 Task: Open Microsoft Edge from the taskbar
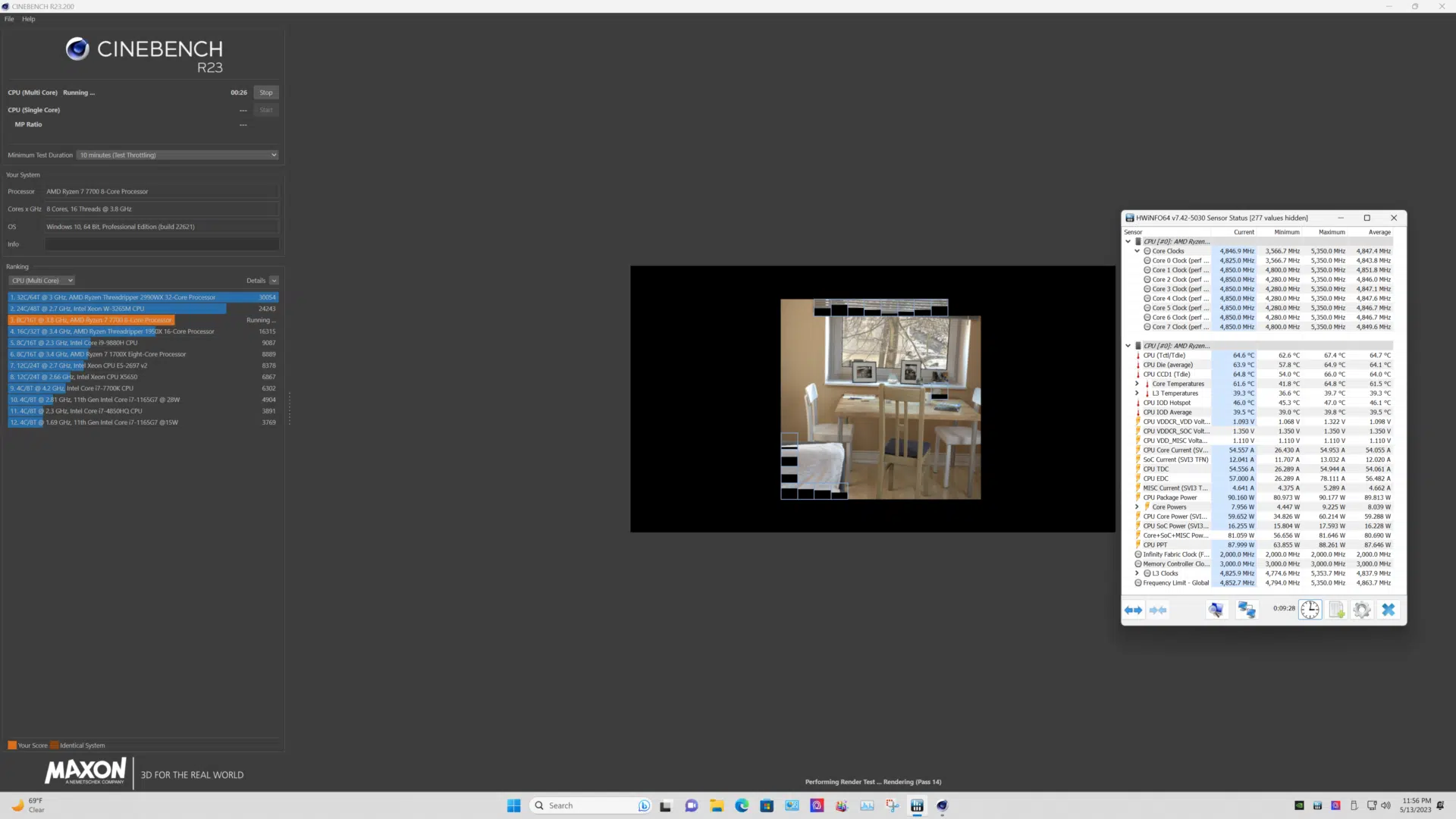(742, 805)
